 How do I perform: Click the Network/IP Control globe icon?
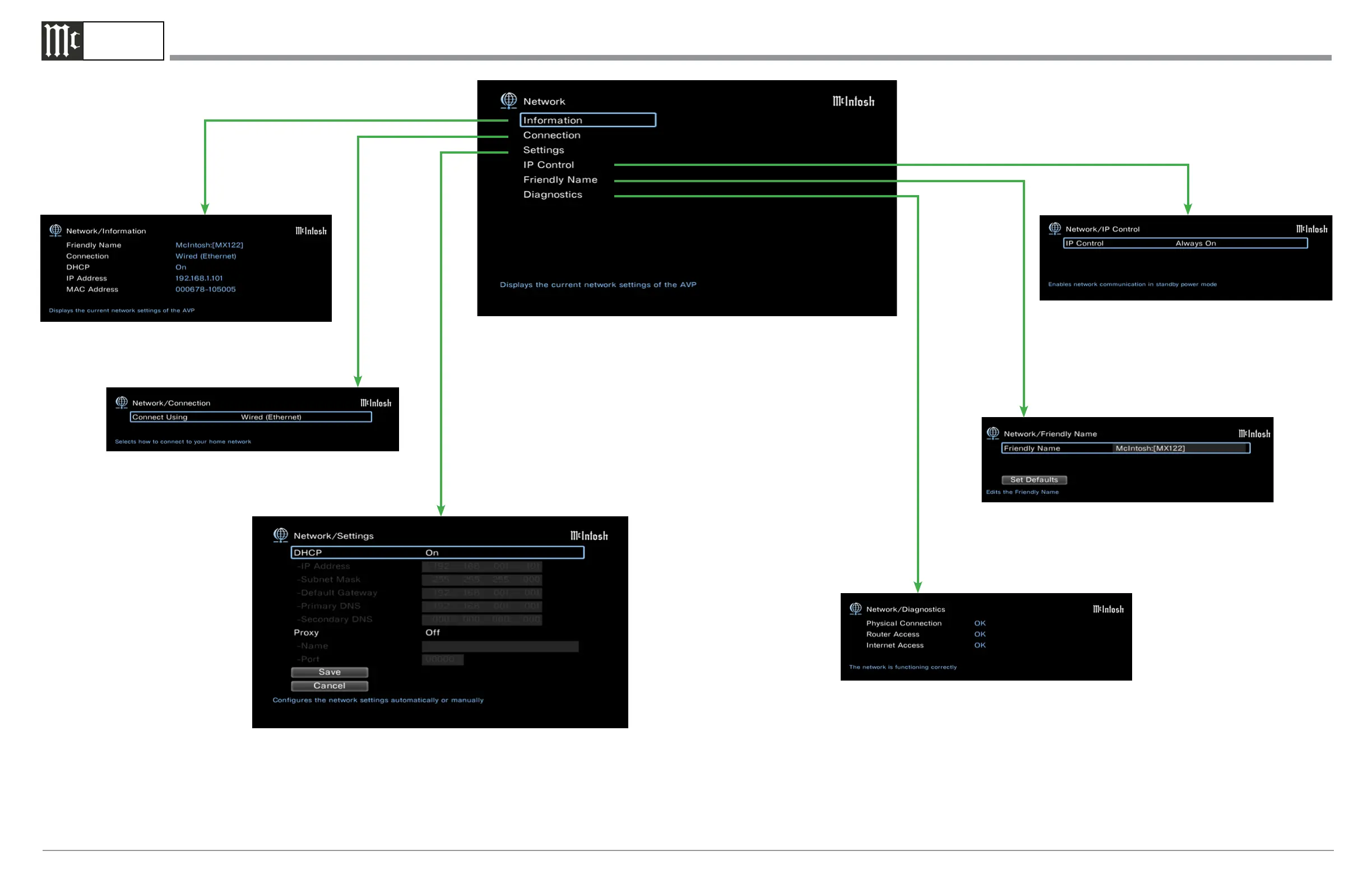[1055, 228]
